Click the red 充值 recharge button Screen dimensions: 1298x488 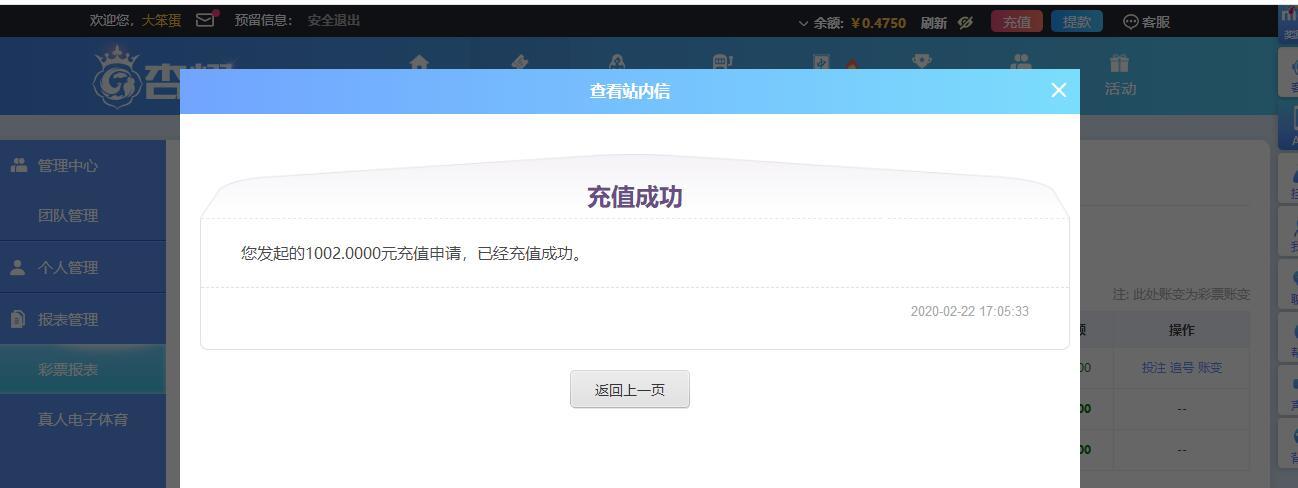(x=1016, y=22)
